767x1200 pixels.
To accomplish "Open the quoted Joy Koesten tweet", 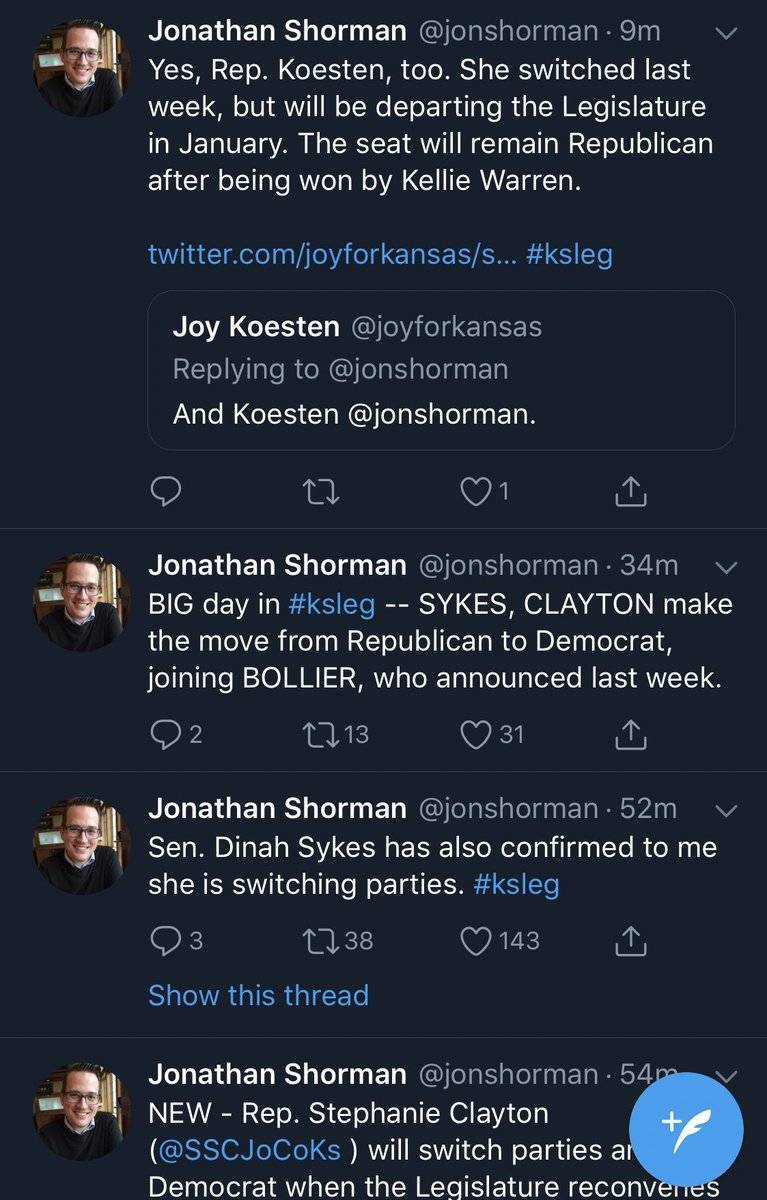I will (x=441, y=370).
